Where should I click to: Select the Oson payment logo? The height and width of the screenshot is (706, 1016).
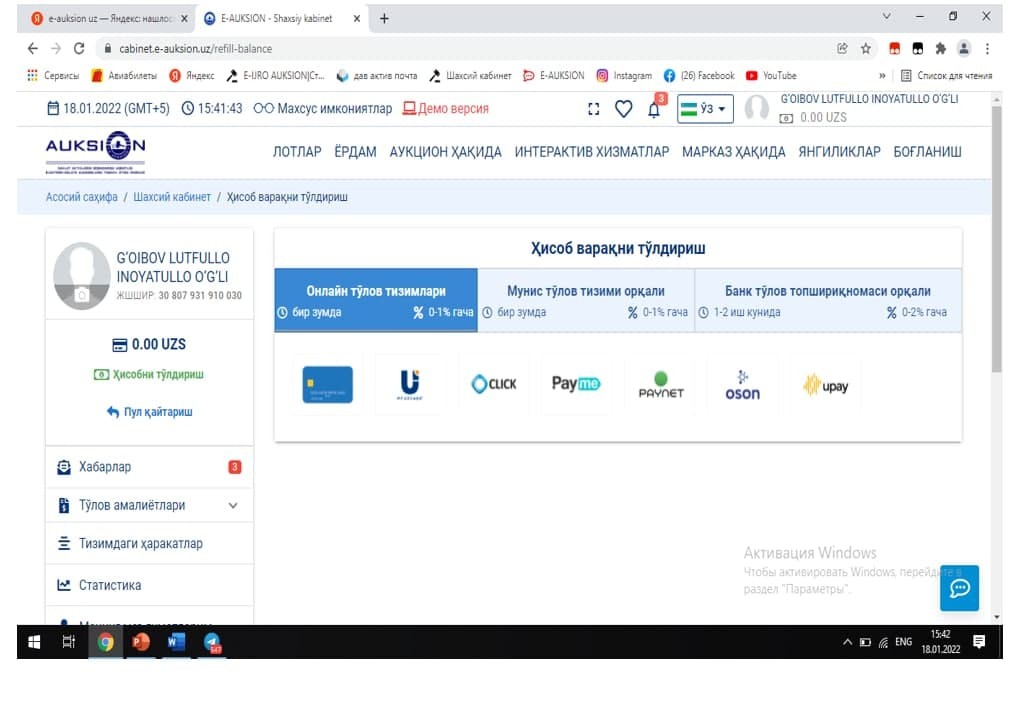tap(743, 385)
